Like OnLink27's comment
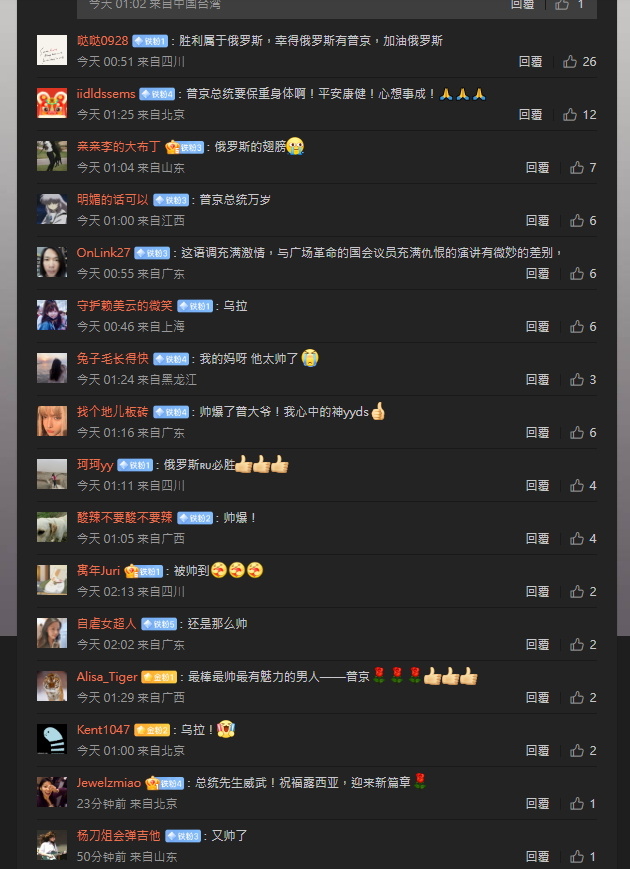The image size is (630, 869). (577, 273)
